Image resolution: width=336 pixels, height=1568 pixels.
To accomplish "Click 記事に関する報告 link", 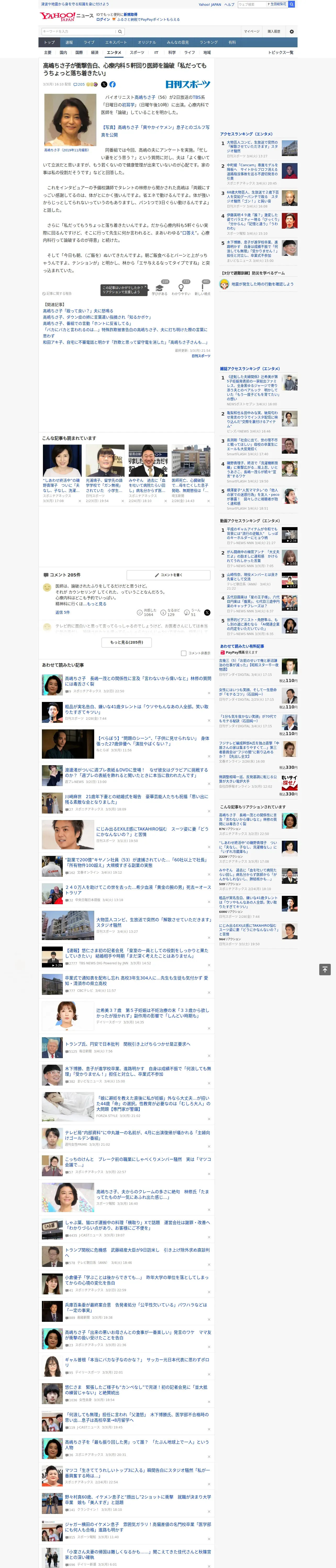I will 57,293.
